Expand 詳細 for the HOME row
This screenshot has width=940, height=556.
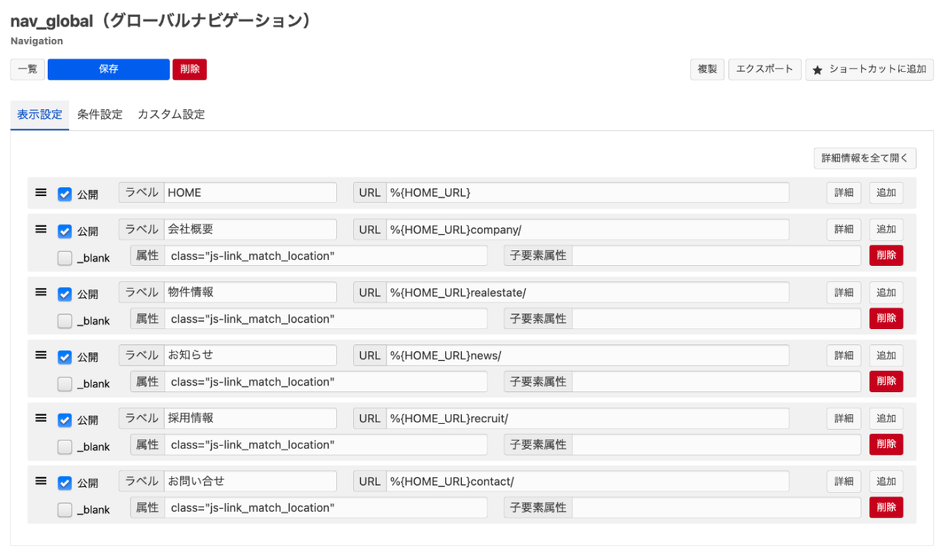[x=843, y=193]
